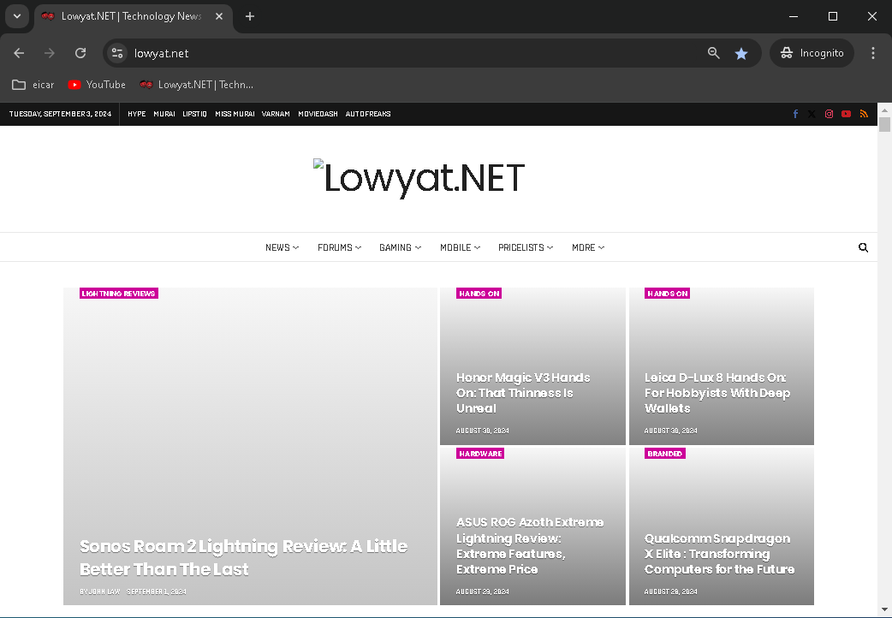The height and width of the screenshot is (618, 892).
Task: Open Honor Magic V3 Hands On article
Action: (523, 393)
